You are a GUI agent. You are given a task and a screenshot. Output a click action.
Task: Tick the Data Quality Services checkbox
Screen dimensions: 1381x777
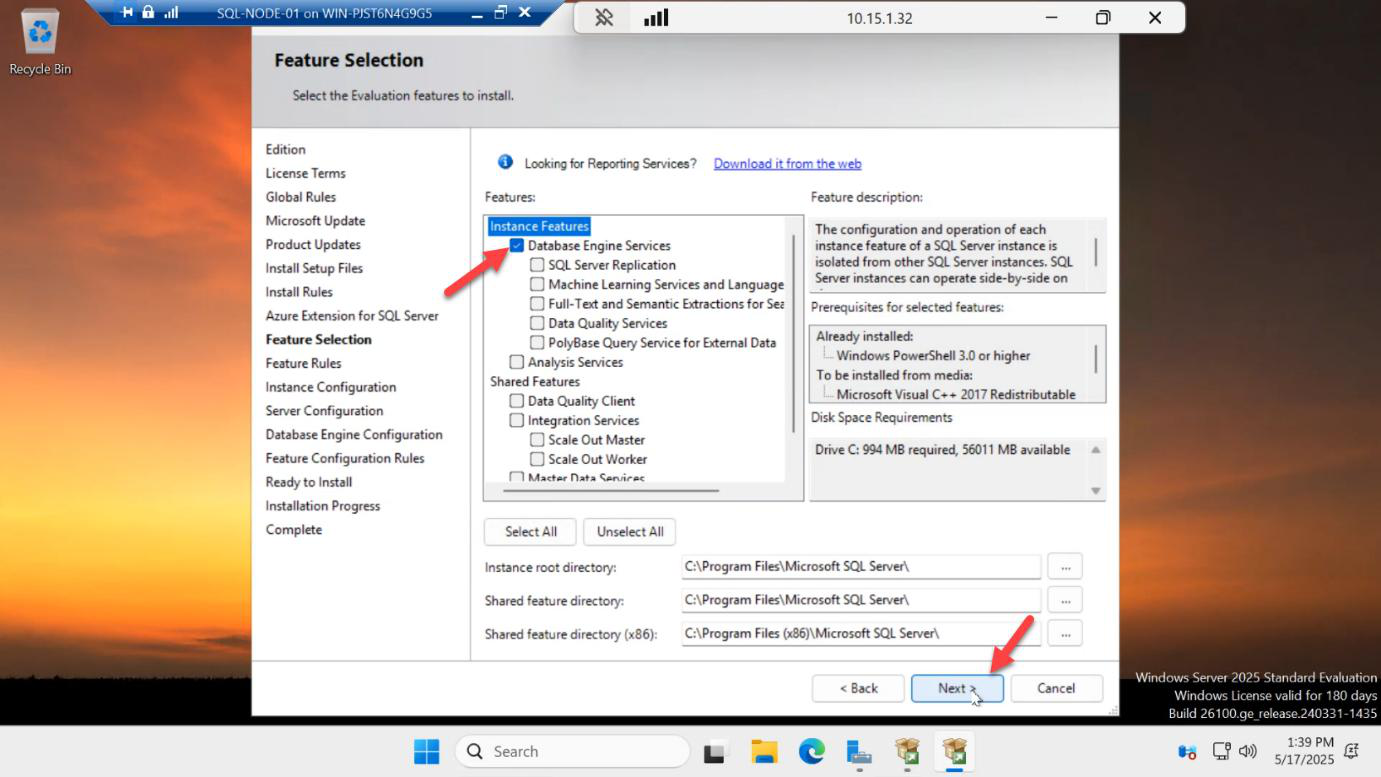[537, 323]
